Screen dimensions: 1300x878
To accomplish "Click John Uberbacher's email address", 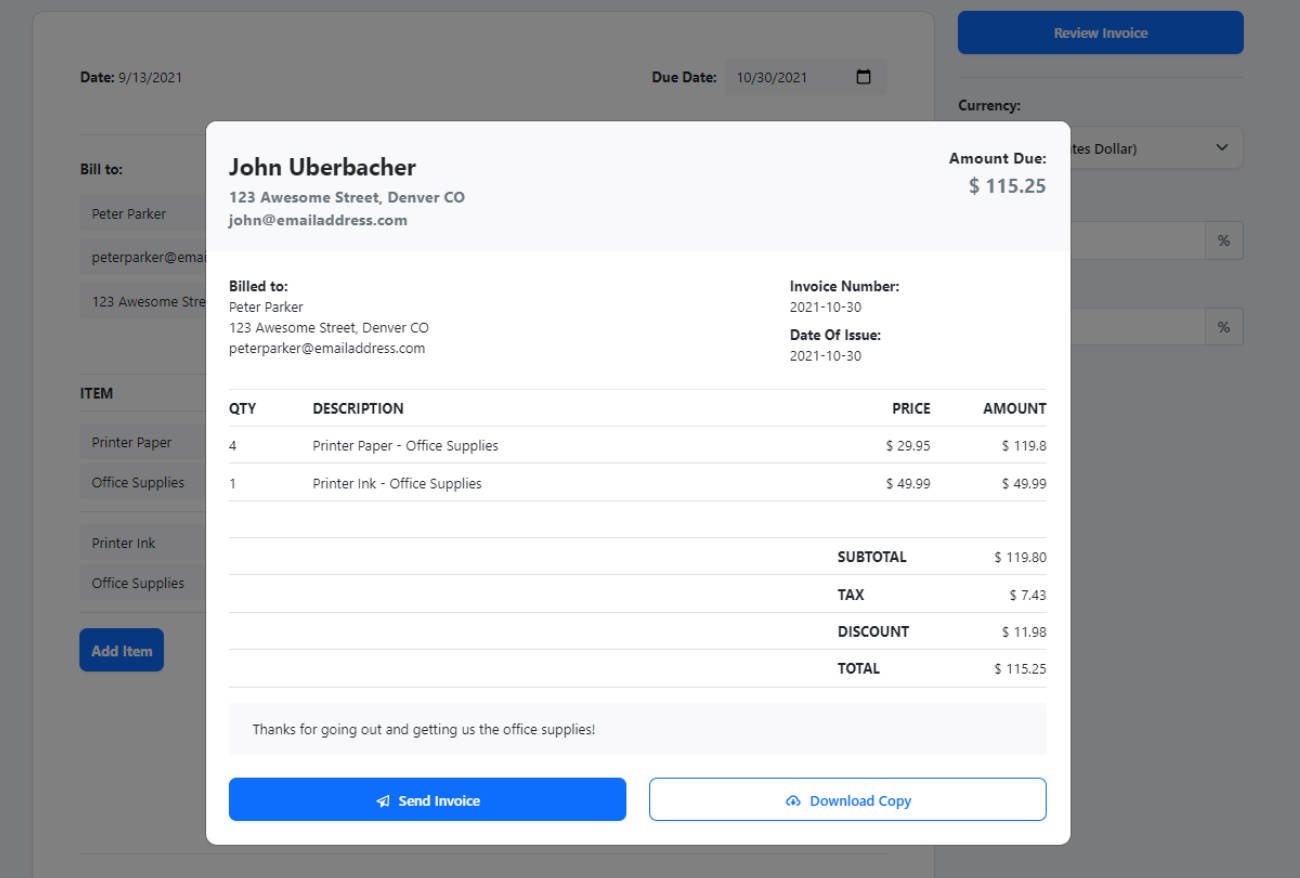I will (318, 220).
